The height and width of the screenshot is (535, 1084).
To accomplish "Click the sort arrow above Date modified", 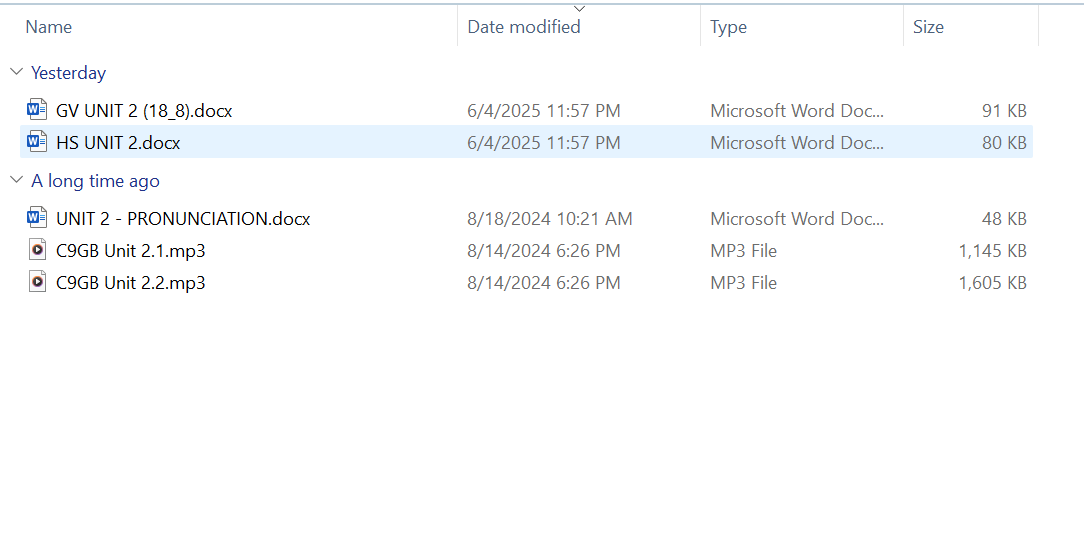I will point(579,8).
